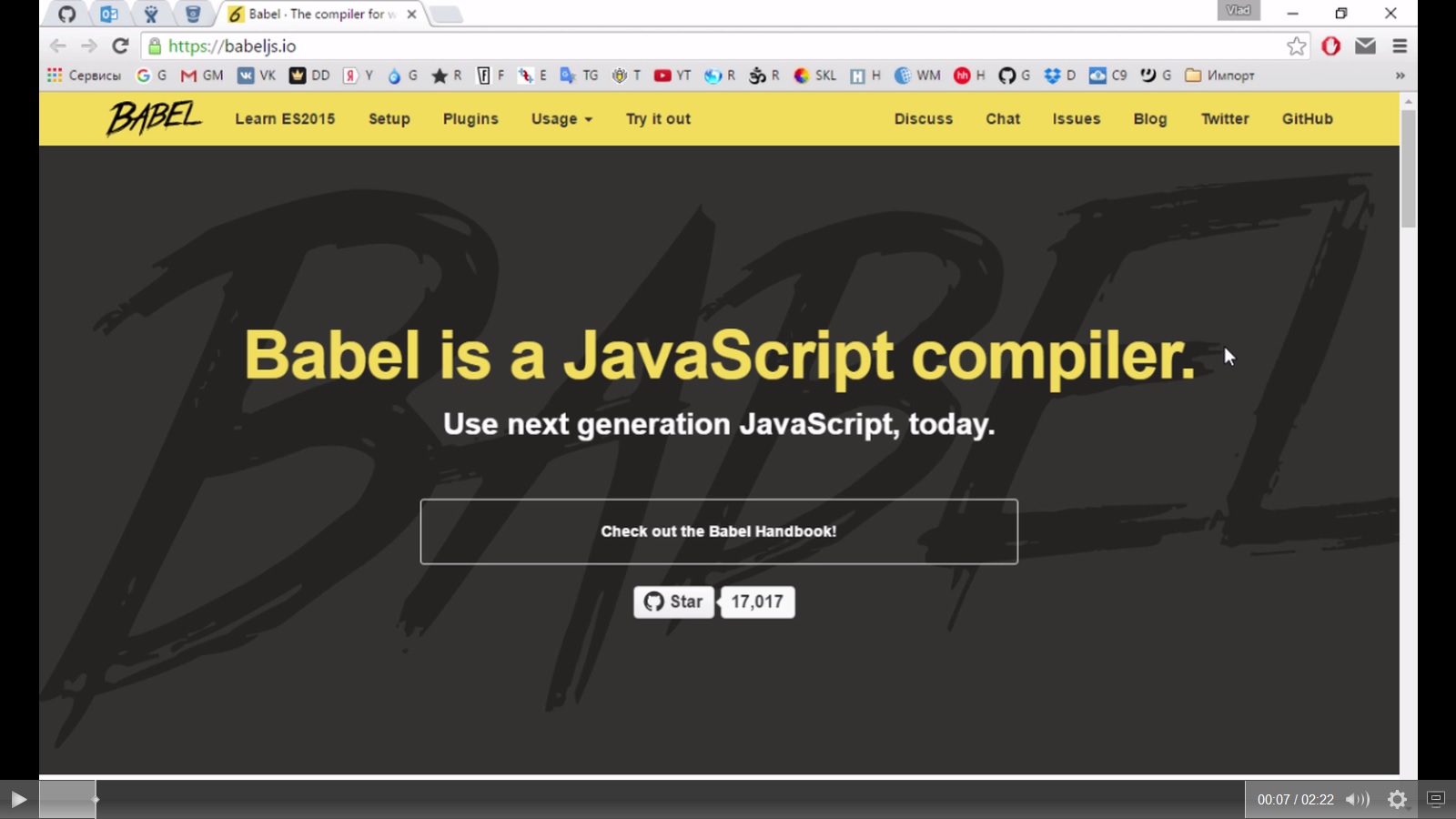Open the VK bookmark
The image size is (1456, 819).
(x=257, y=76)
